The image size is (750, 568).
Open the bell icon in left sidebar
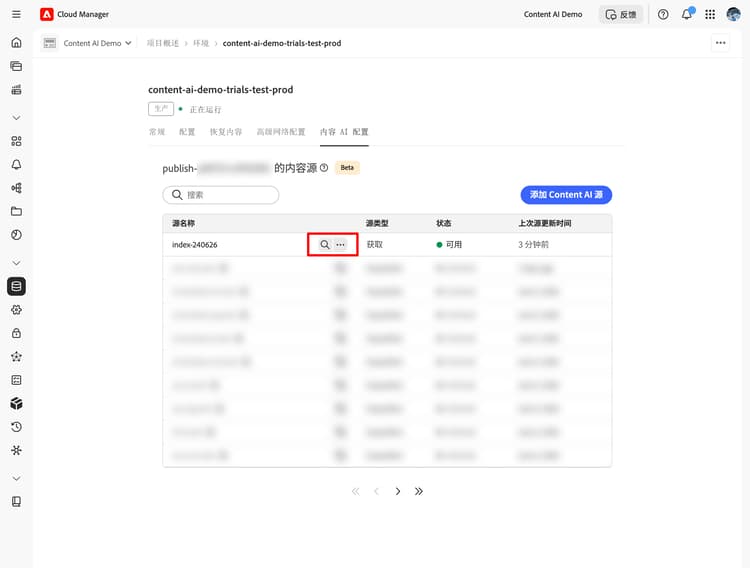(16, 165)
